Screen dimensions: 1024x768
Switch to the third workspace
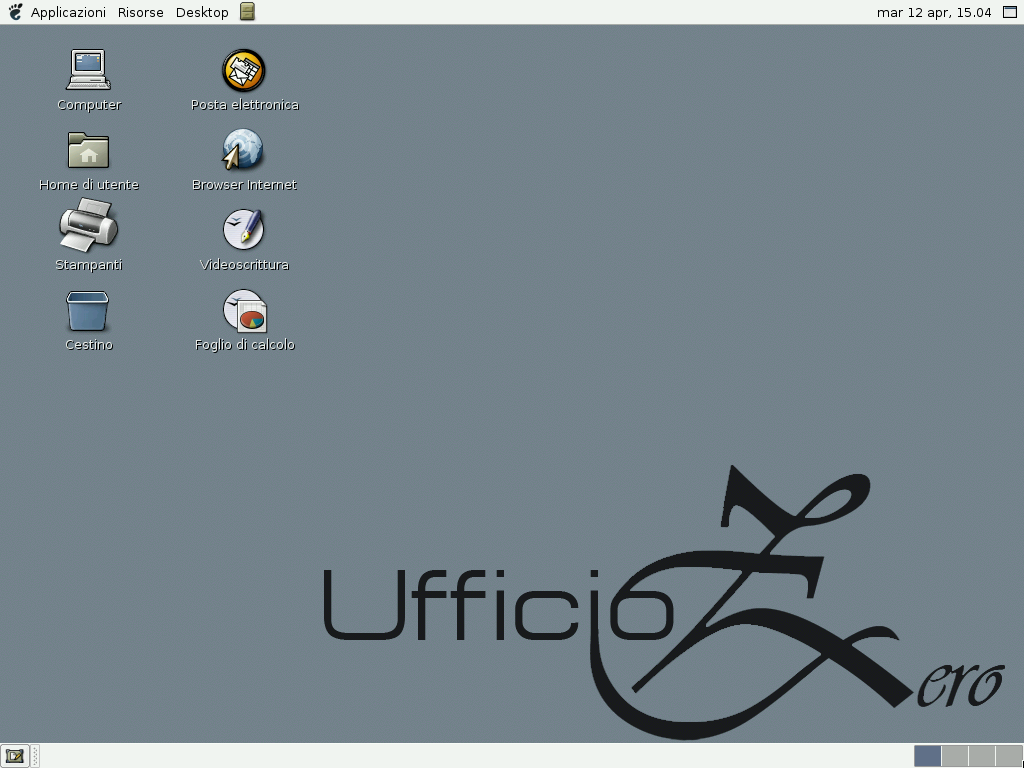982,756
